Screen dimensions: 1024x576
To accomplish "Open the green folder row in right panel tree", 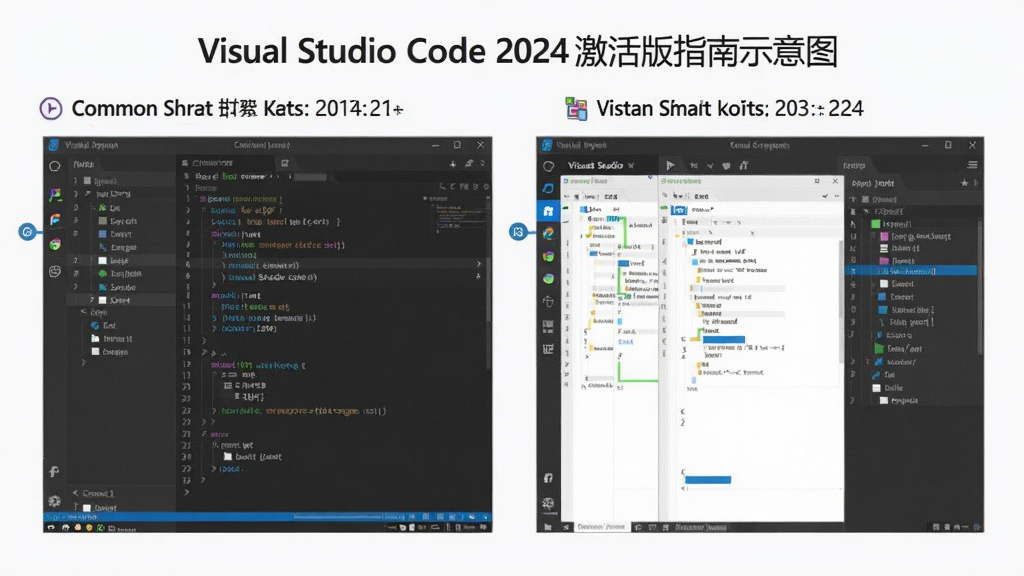I will (899, 349).
